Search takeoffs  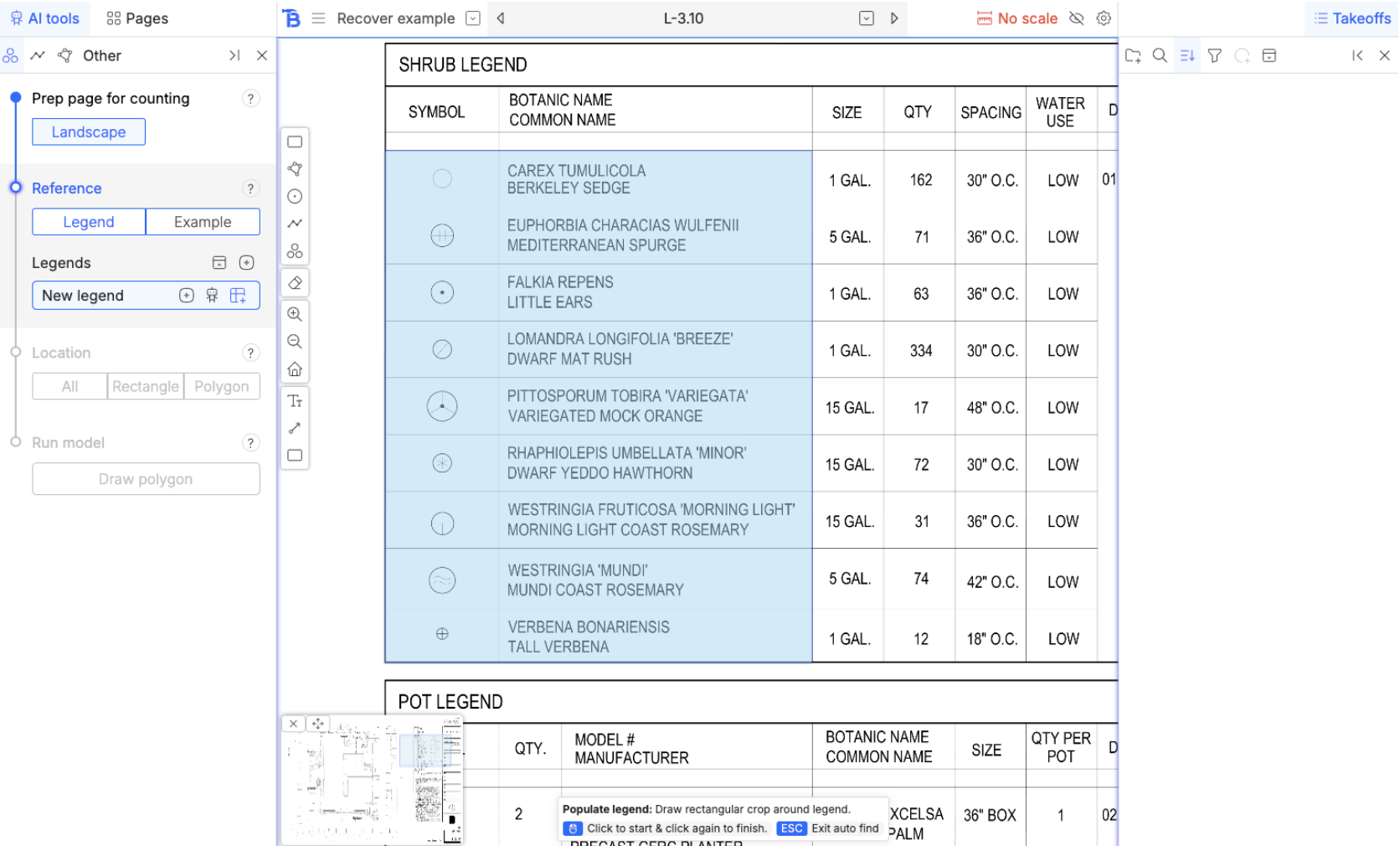tap(1160, 55)
